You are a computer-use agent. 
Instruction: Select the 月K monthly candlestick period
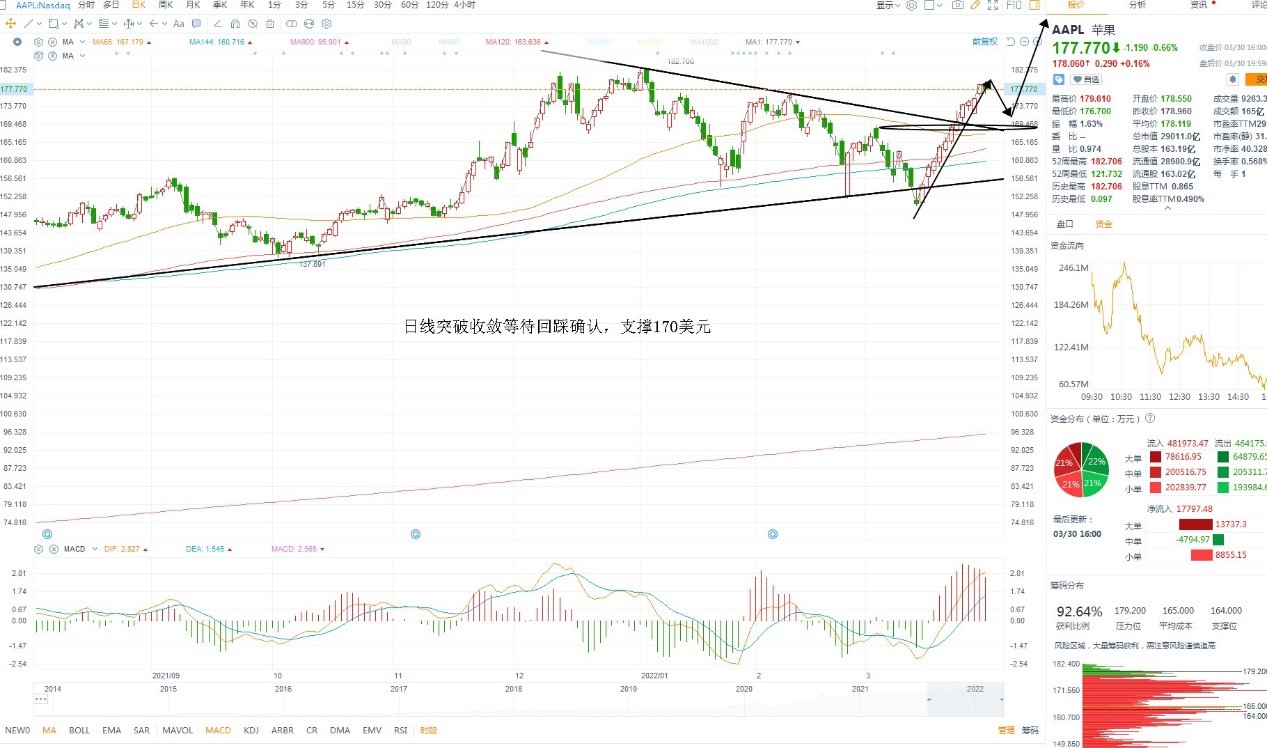tap(193, 5)
